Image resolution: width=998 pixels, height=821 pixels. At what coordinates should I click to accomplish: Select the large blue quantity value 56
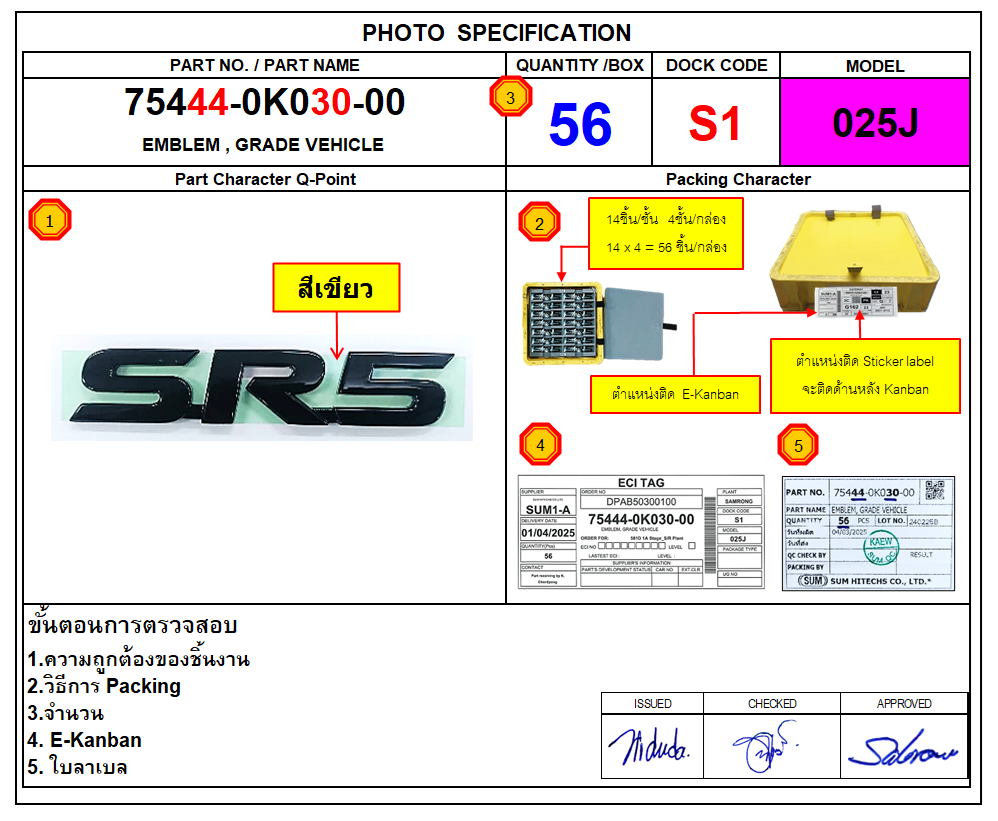580,124
